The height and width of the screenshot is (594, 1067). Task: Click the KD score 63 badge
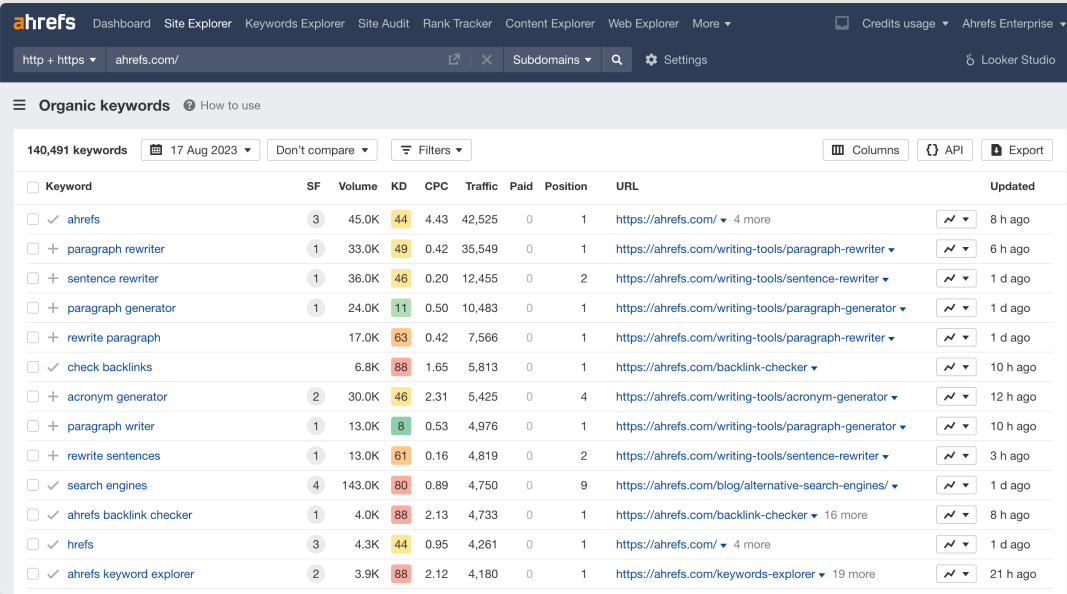pos(401,337)
